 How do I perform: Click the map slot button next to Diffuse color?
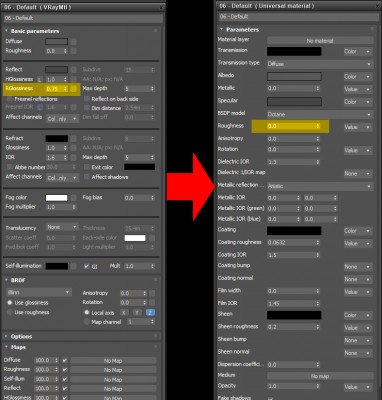point(73,42)
